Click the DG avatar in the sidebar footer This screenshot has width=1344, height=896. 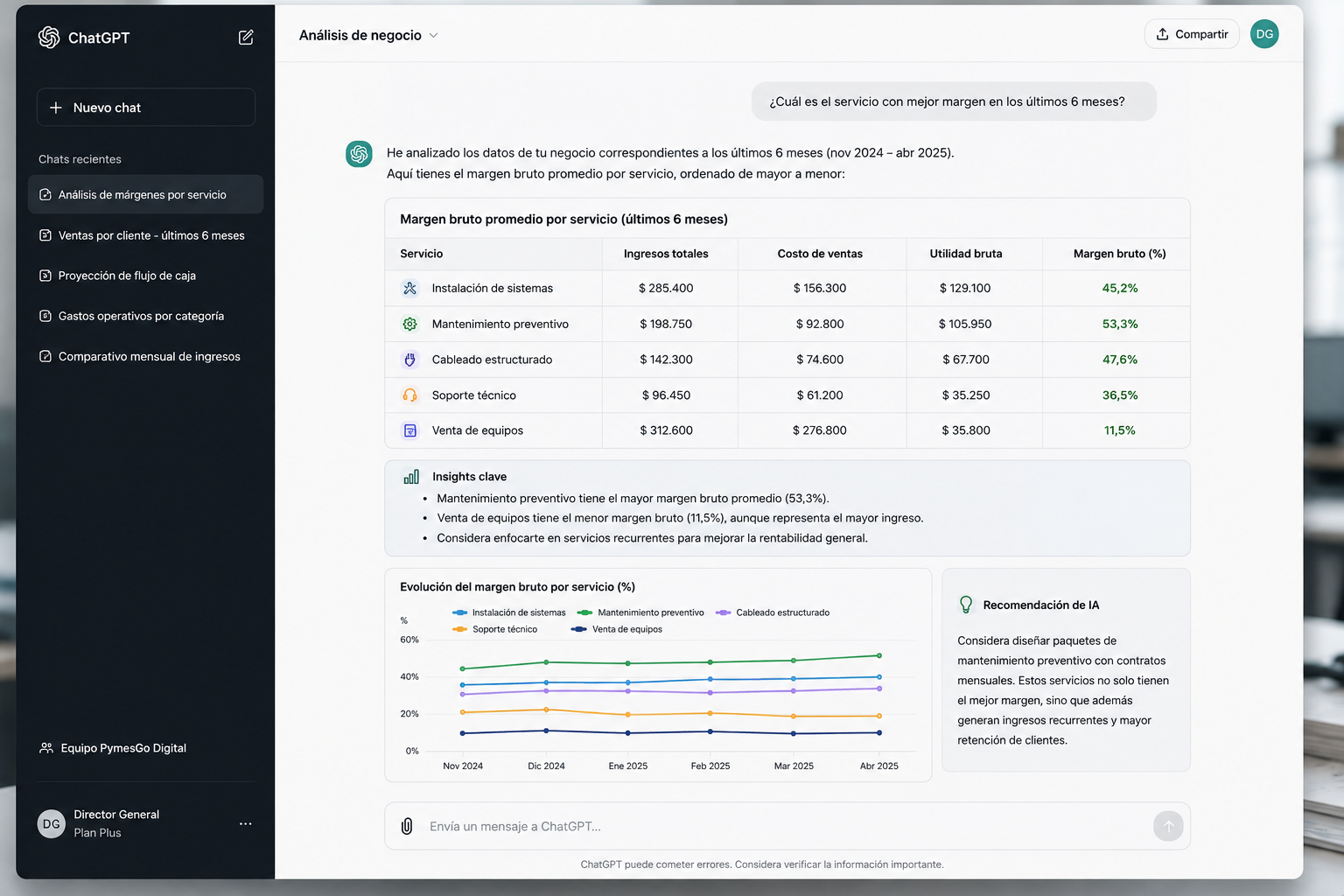tap(52, 823)
